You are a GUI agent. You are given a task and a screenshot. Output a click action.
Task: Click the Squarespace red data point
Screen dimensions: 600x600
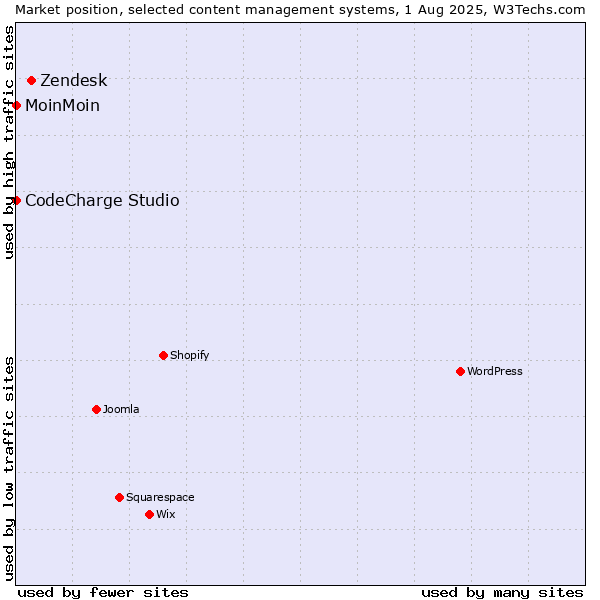tap(119, 497)
